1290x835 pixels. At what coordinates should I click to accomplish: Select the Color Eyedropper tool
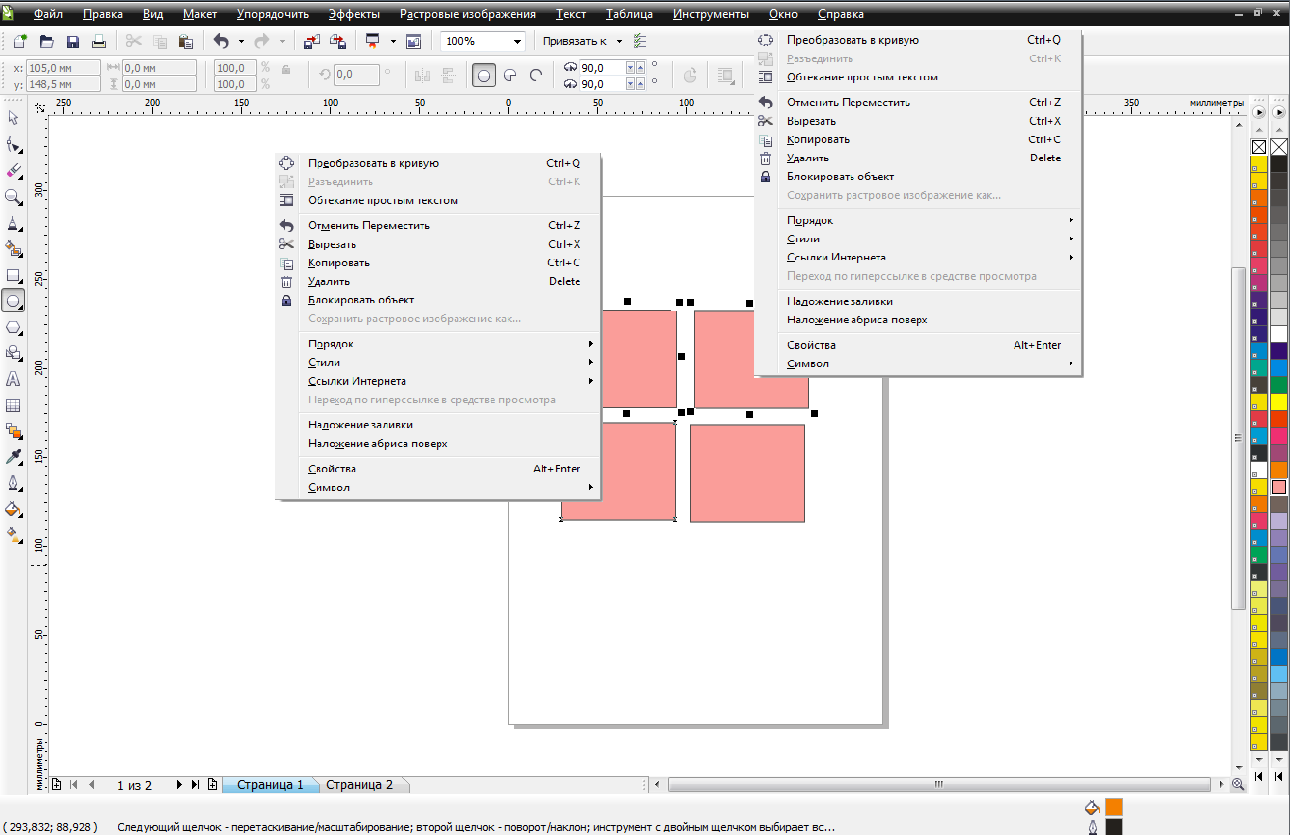point(14,457)
